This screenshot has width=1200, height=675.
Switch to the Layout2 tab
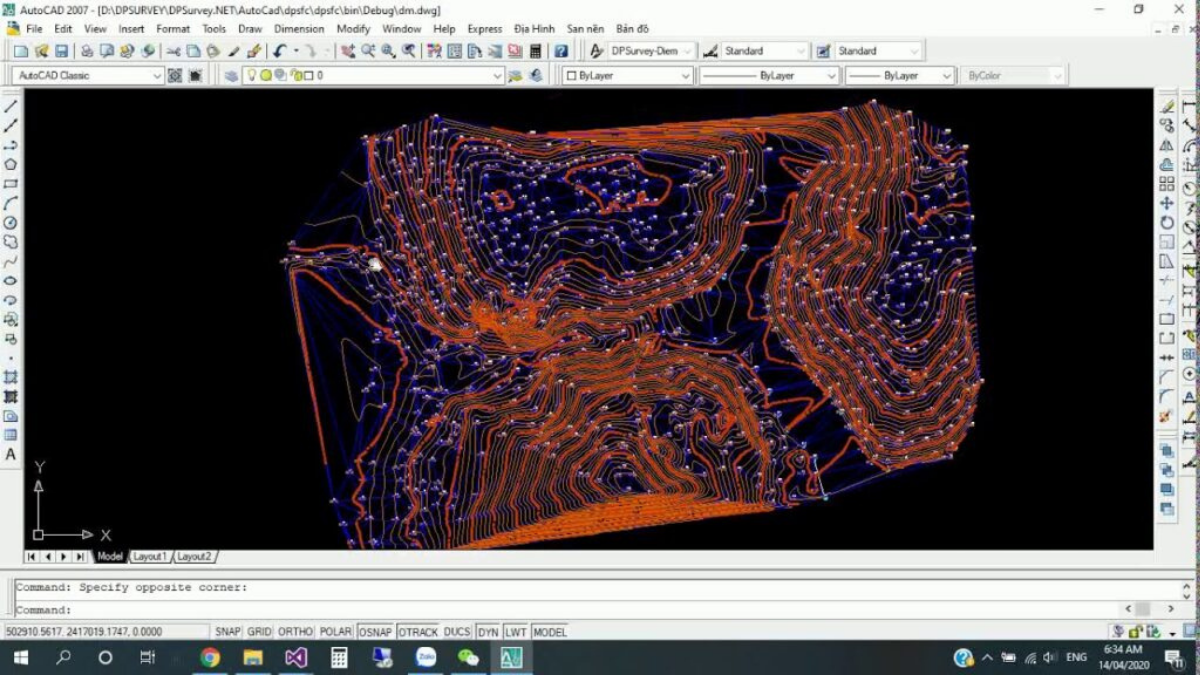coord(194,556)
